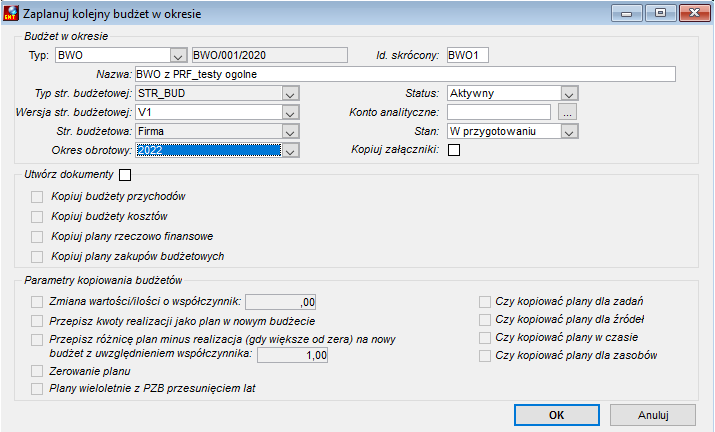
Task: Check Czy kopiować plany dla zasobów
Action: point(485,356)
